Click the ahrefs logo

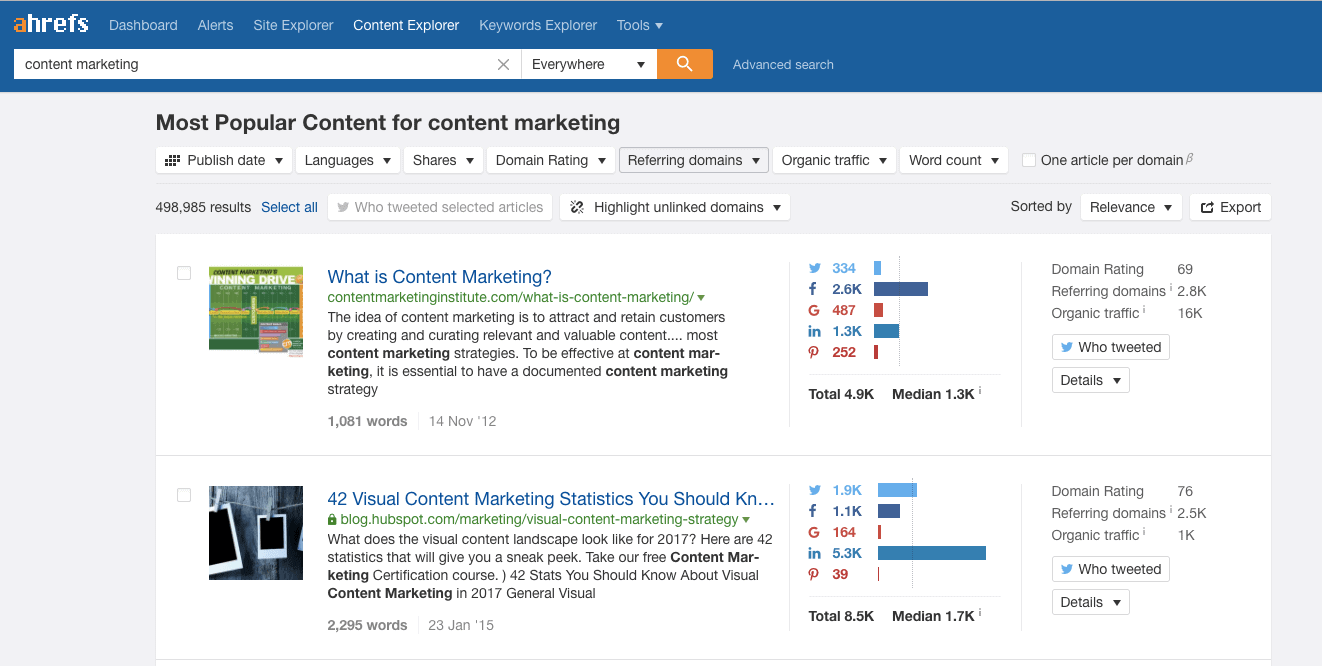coord(51,23)
